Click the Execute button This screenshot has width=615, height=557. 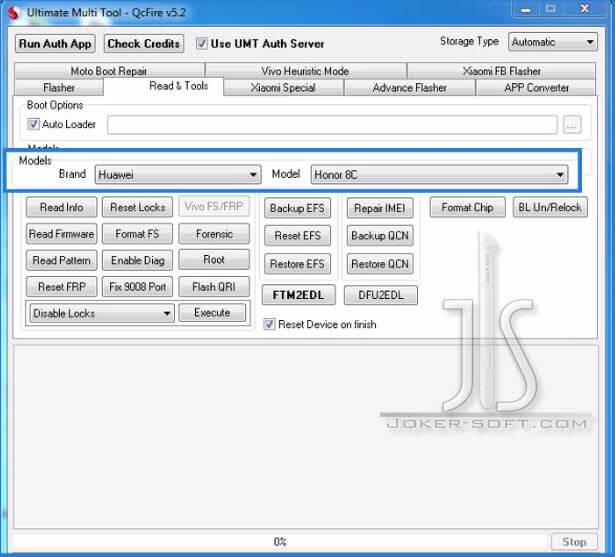[x=212, y=313]
